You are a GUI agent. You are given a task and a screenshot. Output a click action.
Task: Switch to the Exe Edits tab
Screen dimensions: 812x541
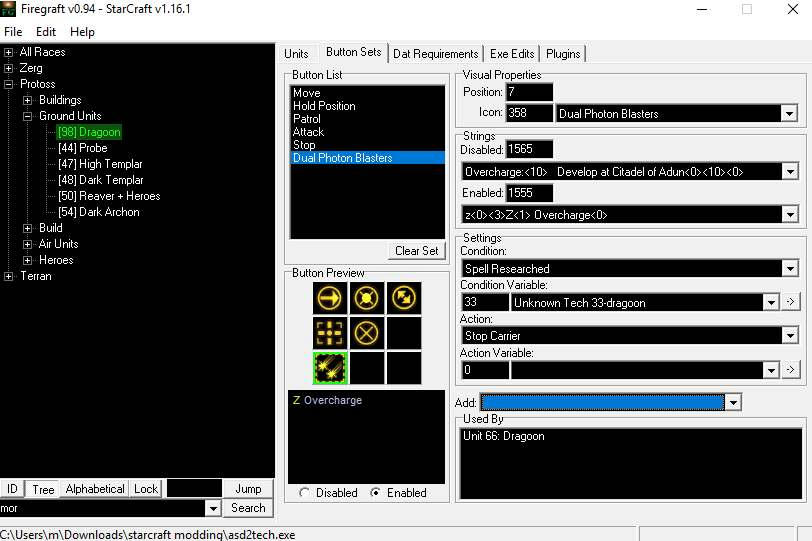pos(512,54)
